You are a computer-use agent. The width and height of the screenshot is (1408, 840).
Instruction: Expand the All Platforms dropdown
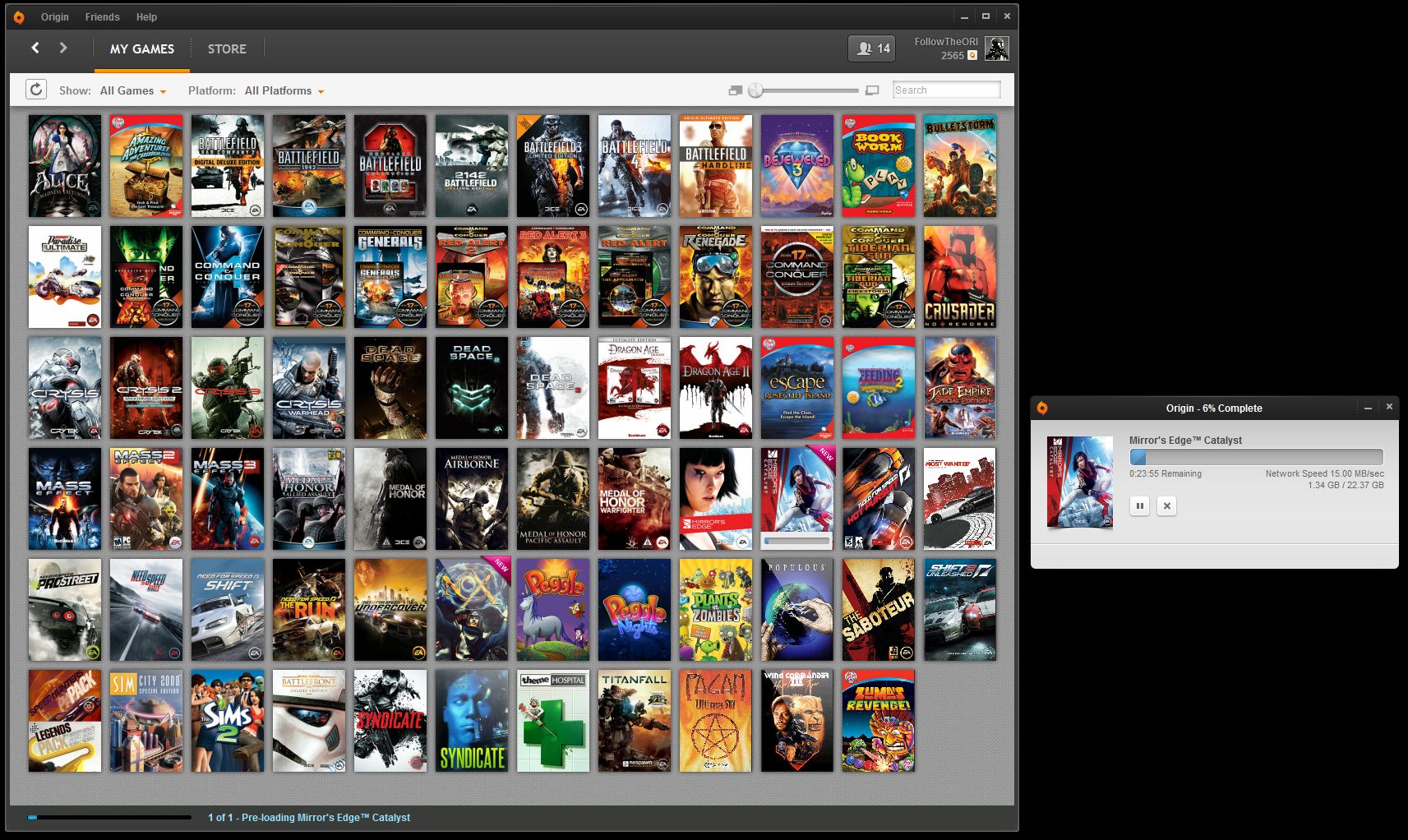[284, 90]
